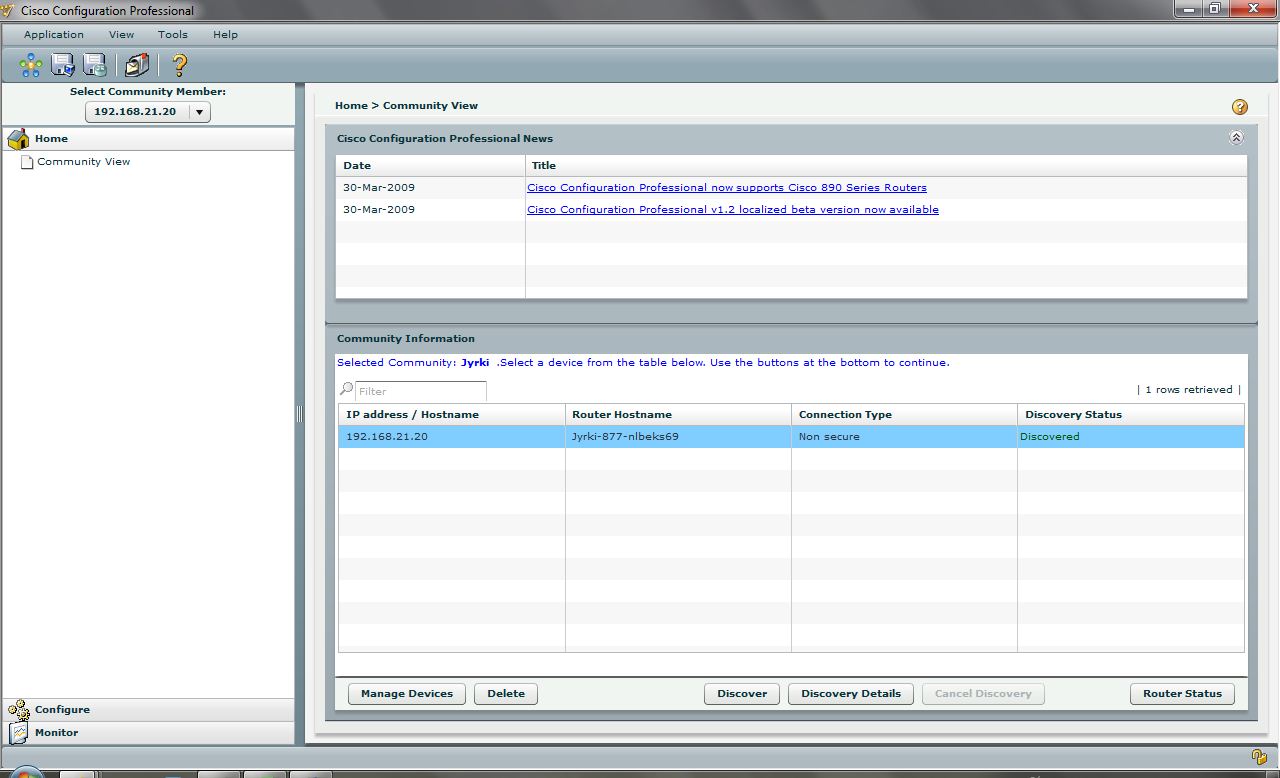Click the Monitor chart icon
The height and width of the screenshot is (778, 1280).
(x=18, y=733)
